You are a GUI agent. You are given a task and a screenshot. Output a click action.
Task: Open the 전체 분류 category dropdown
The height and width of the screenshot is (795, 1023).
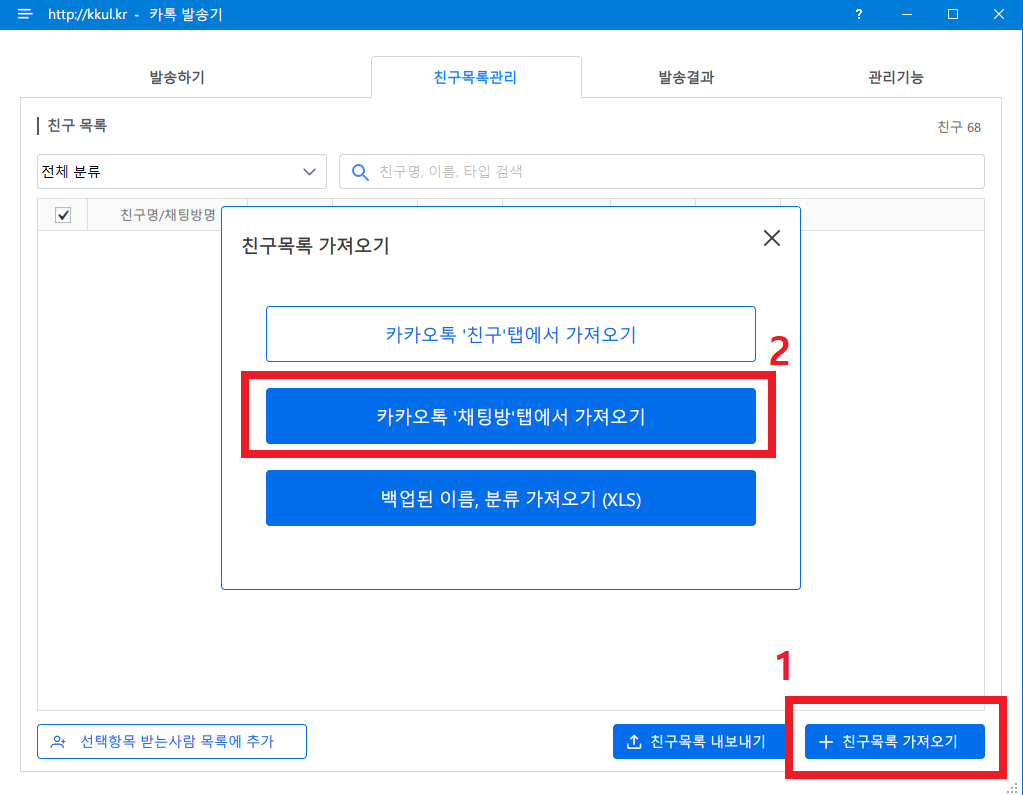coord(181,172)
